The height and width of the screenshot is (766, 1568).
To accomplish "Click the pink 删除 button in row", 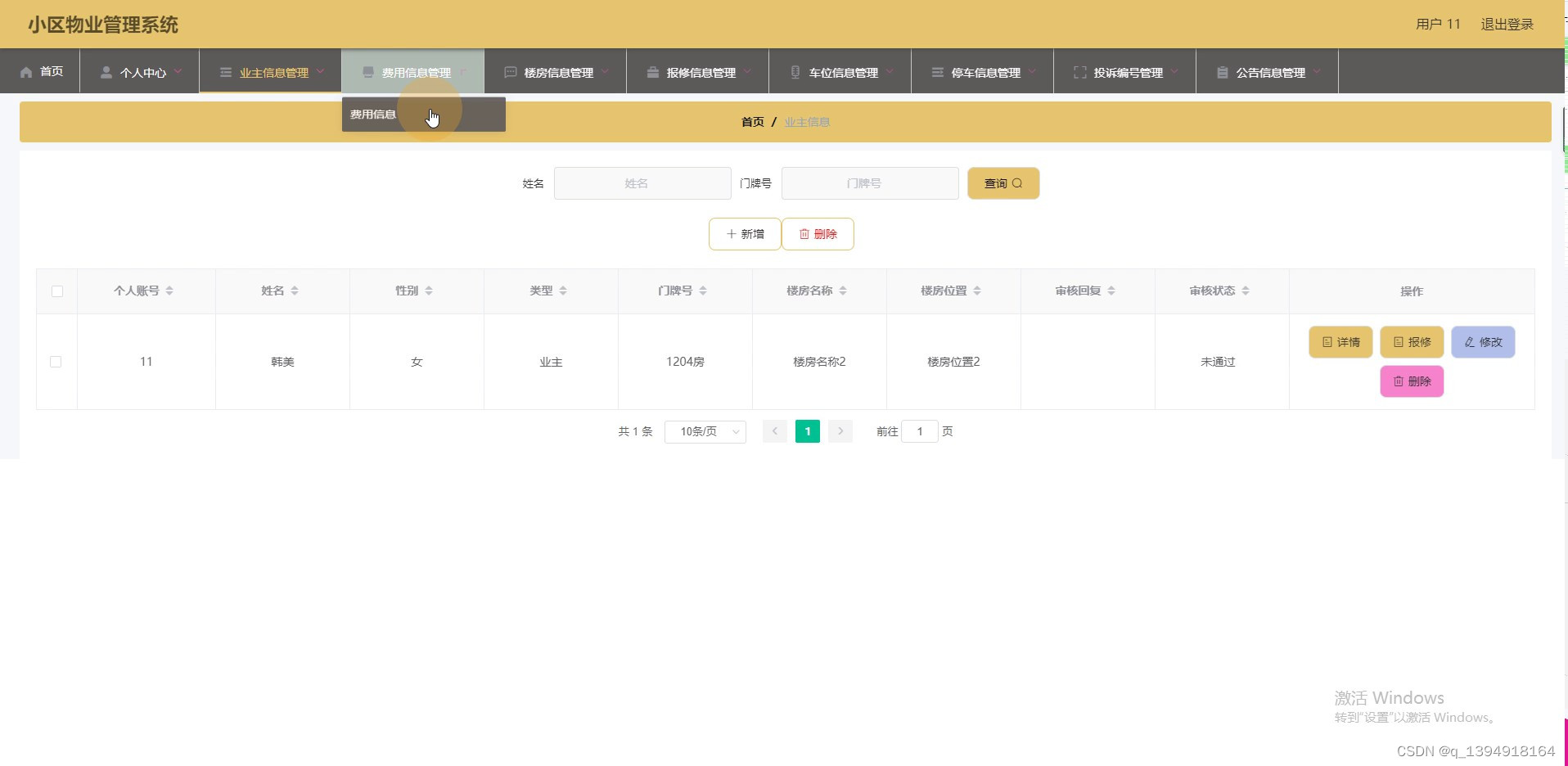I will 1412,381.
